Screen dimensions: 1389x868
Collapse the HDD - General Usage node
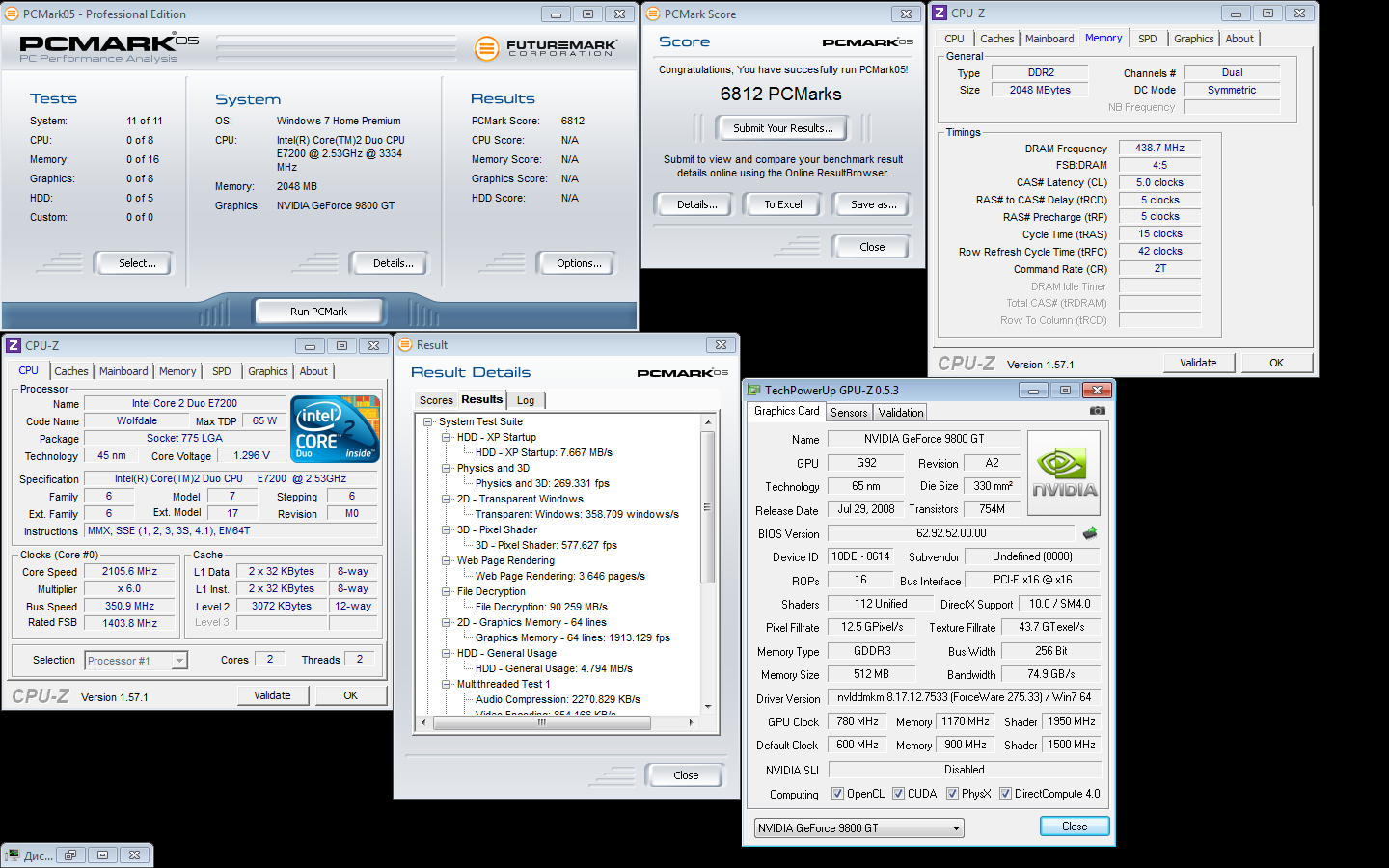(447, 653)
